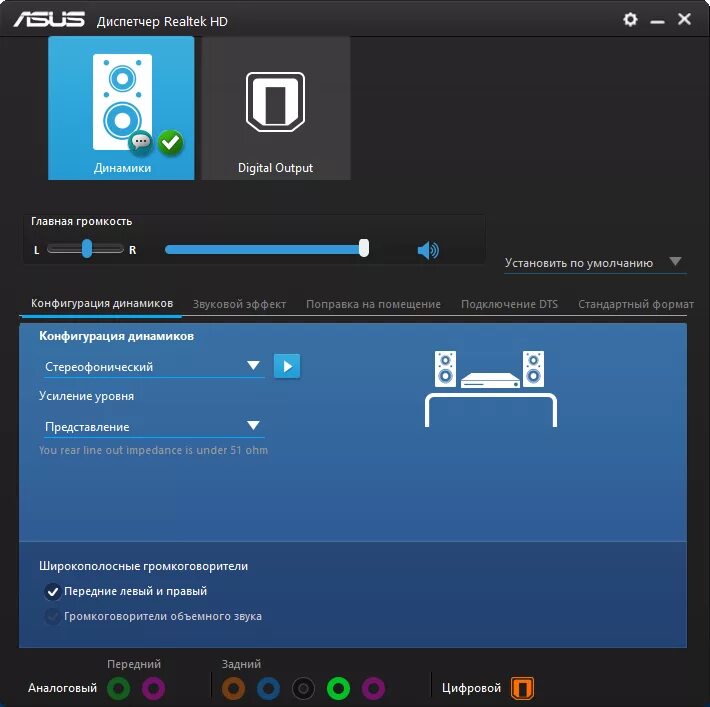Switch to Подключение DTS tab
Image resolution: width=710 pixels, height=707 pixels.
click(x=509, y=304)
